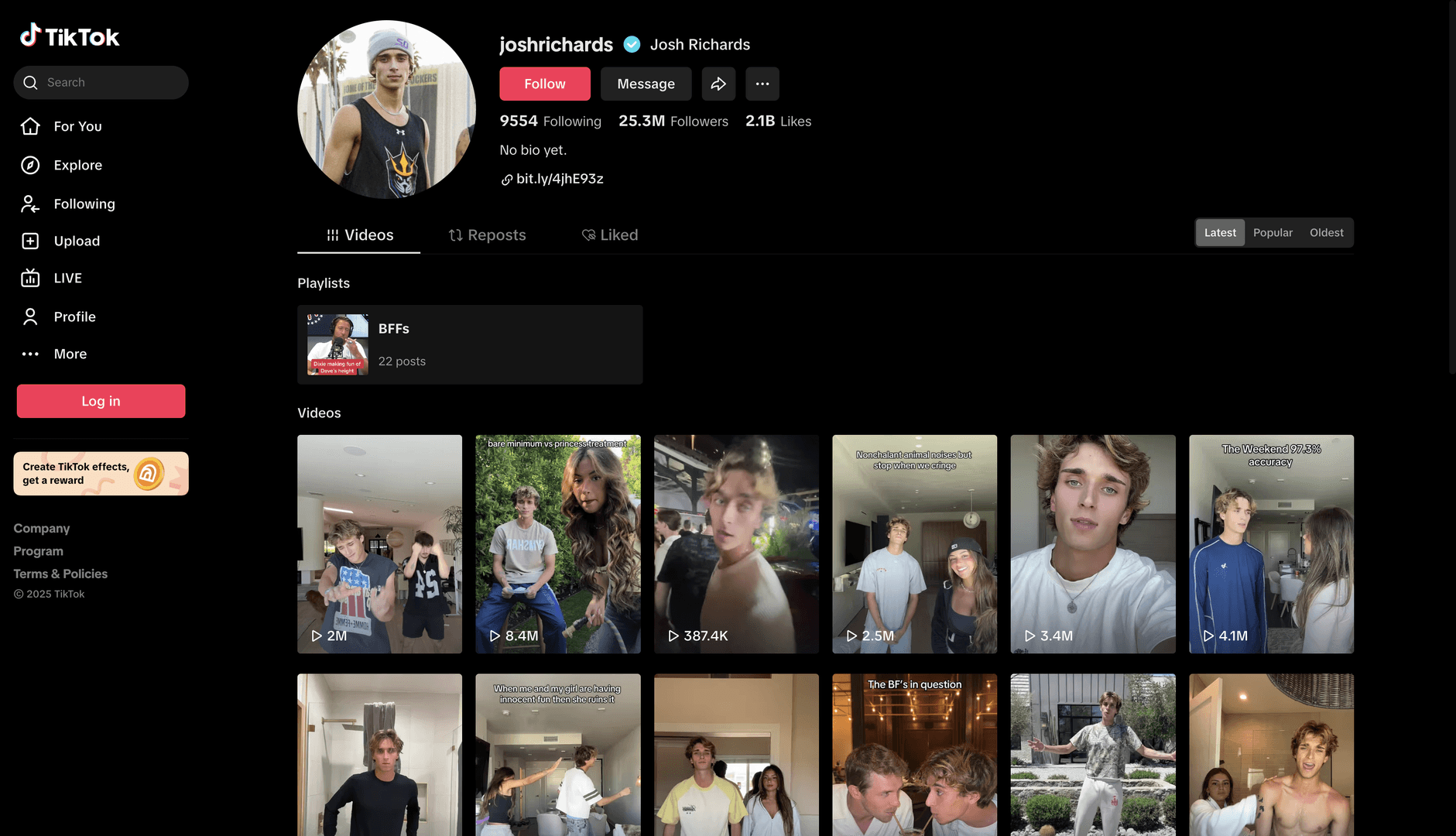This screenshot has height=836, width=1456.
Task: Switch to the Liked tab
Action: pos(610,235)
